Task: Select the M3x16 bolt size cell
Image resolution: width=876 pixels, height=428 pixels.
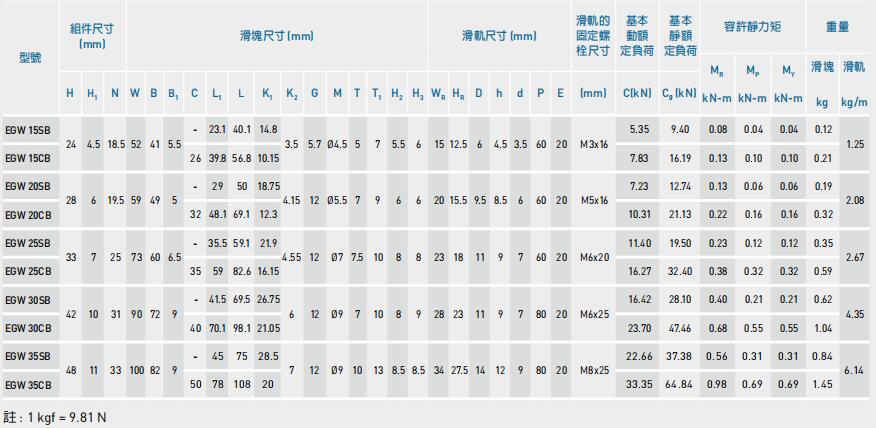Action: click(x=593, y=144)
